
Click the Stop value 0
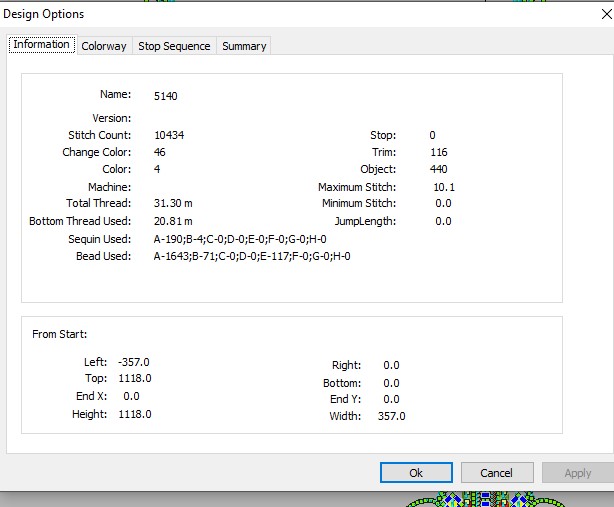tap(432, 135)
